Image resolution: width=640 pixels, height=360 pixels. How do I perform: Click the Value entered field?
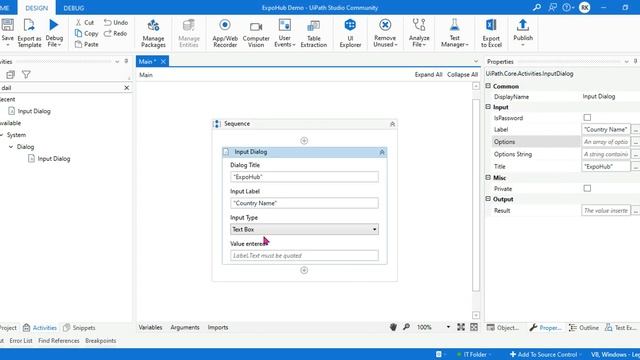pos(304,256)
